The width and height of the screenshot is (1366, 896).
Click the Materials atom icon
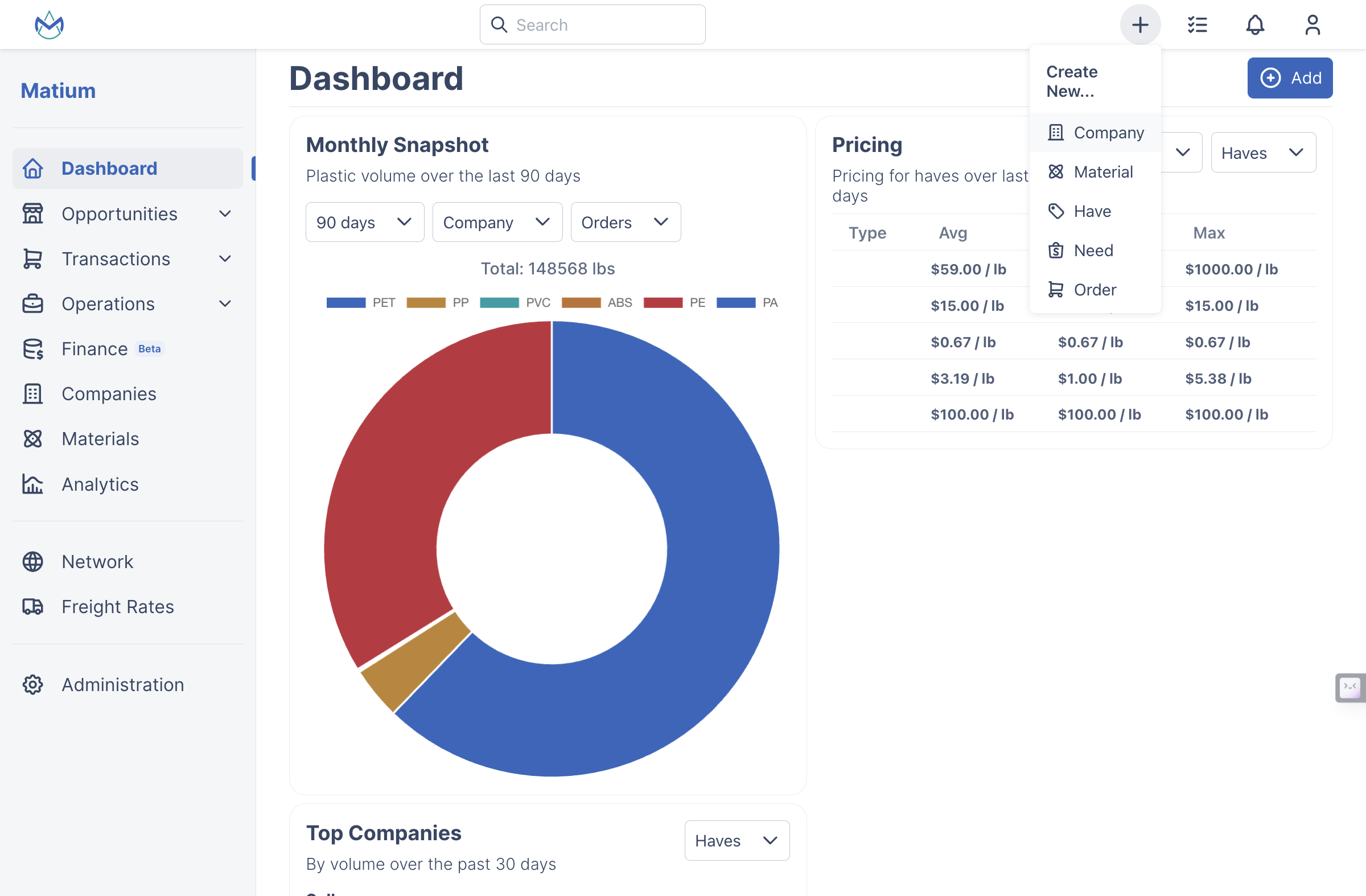(x=32, y=438)
